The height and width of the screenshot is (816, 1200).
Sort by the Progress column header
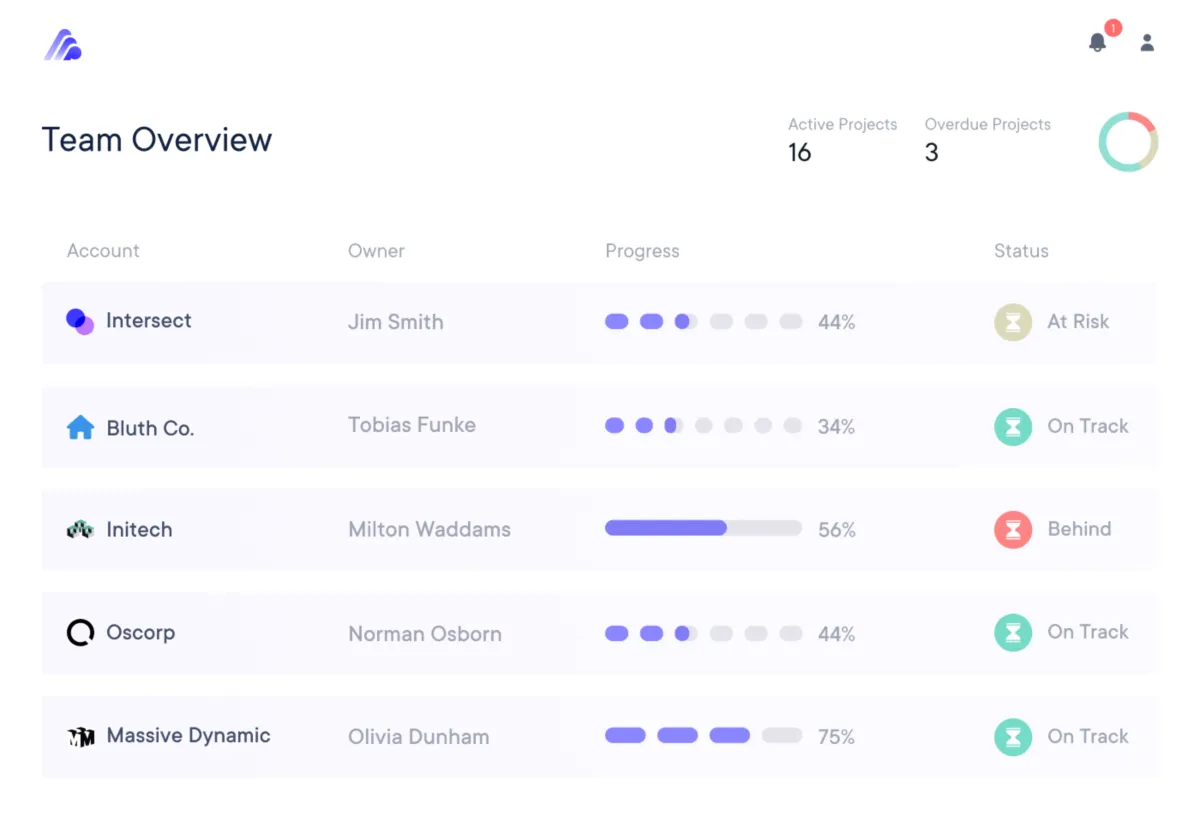(642, 251)
